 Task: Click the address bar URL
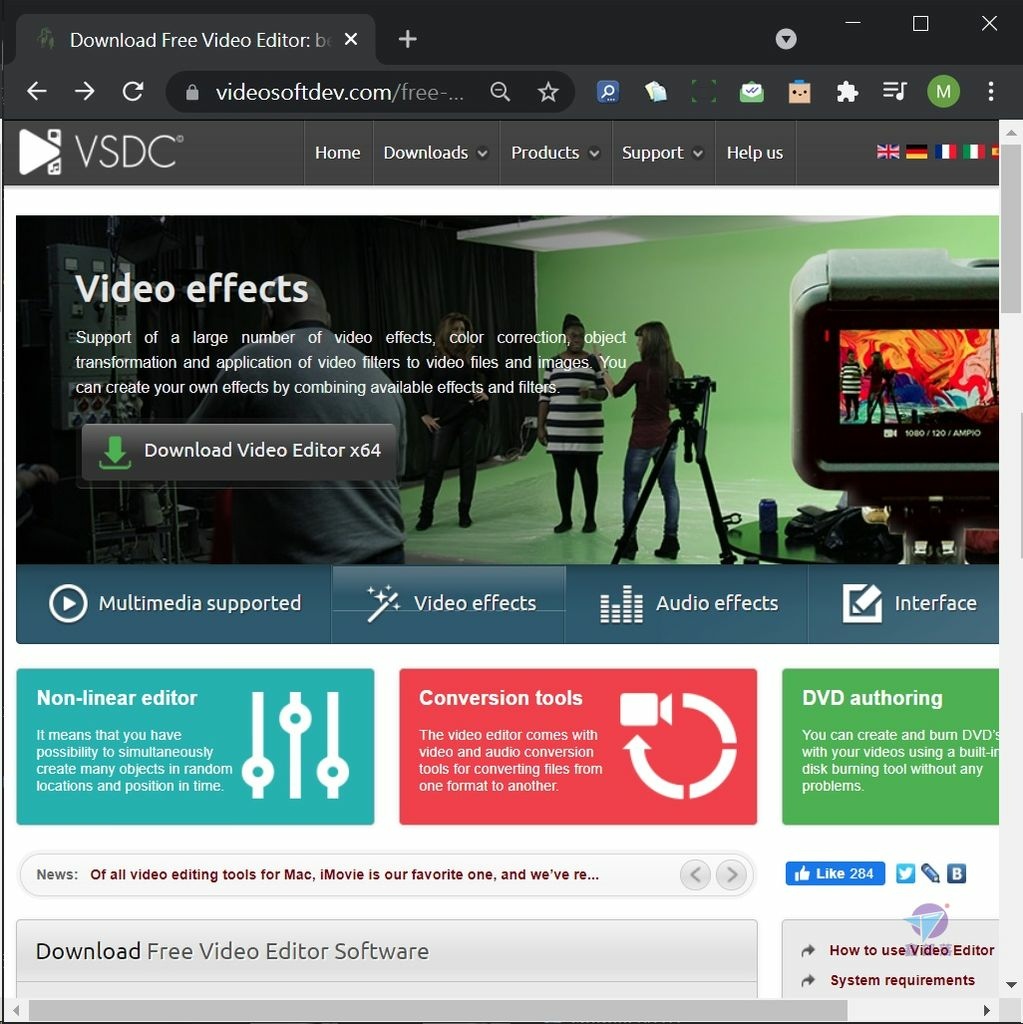pos(340,92)
